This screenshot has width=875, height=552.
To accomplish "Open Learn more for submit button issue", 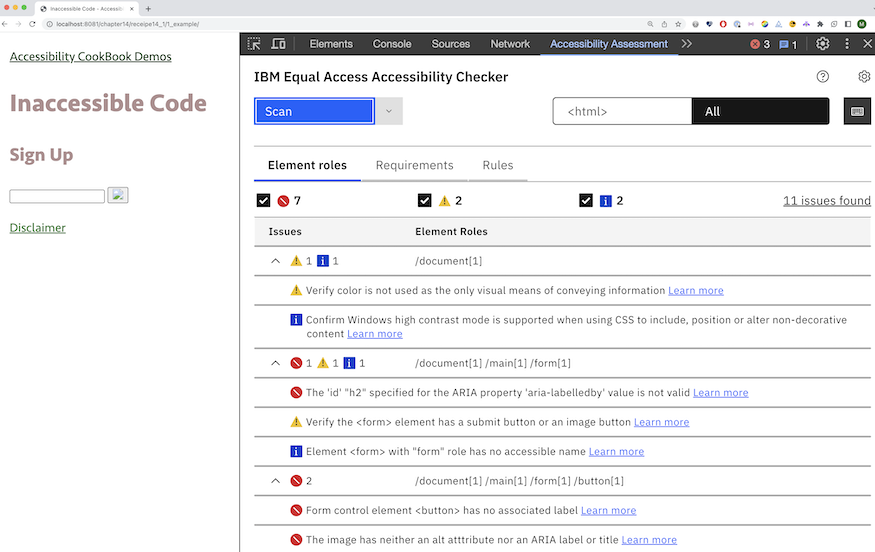I will 661,422.
